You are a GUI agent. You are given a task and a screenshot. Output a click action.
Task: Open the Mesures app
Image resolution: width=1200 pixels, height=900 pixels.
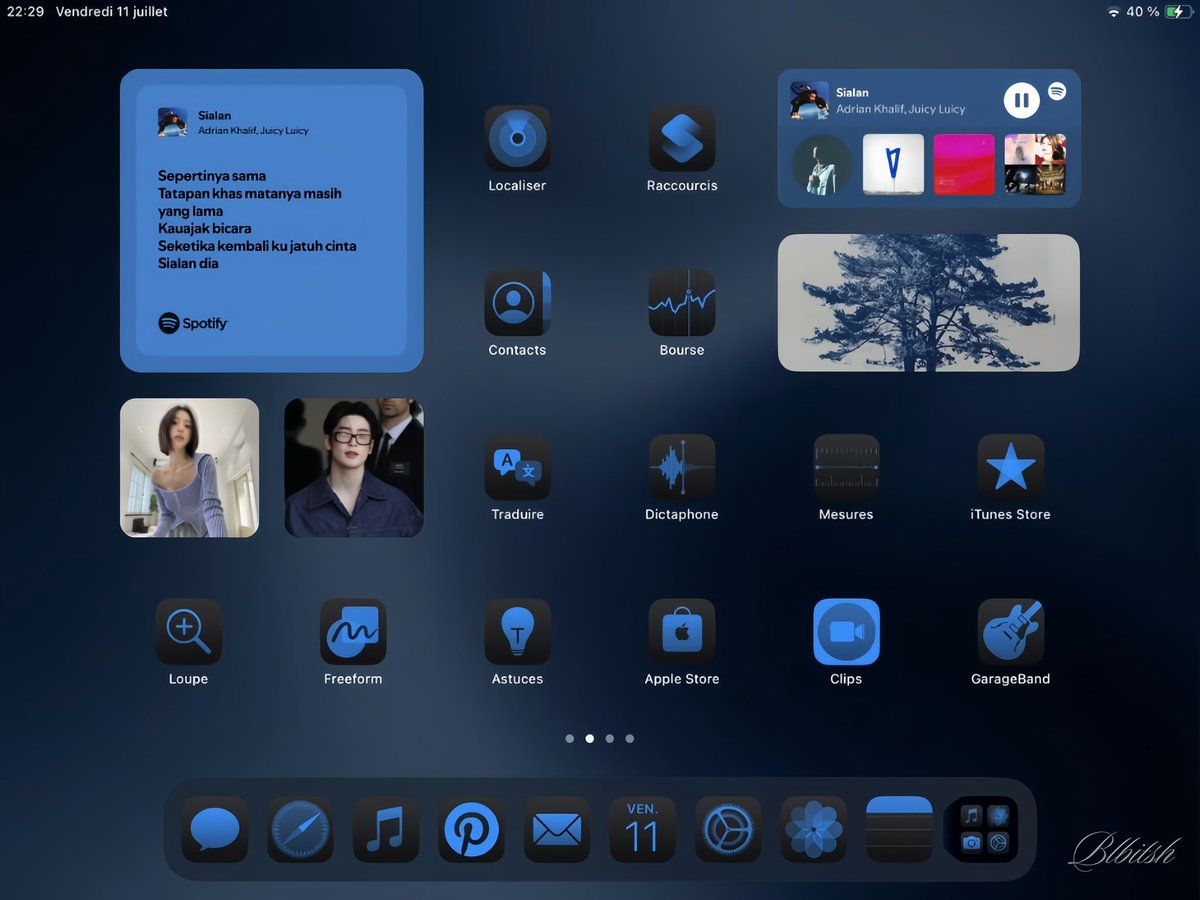pyautogui.click(x=846, y=467)
